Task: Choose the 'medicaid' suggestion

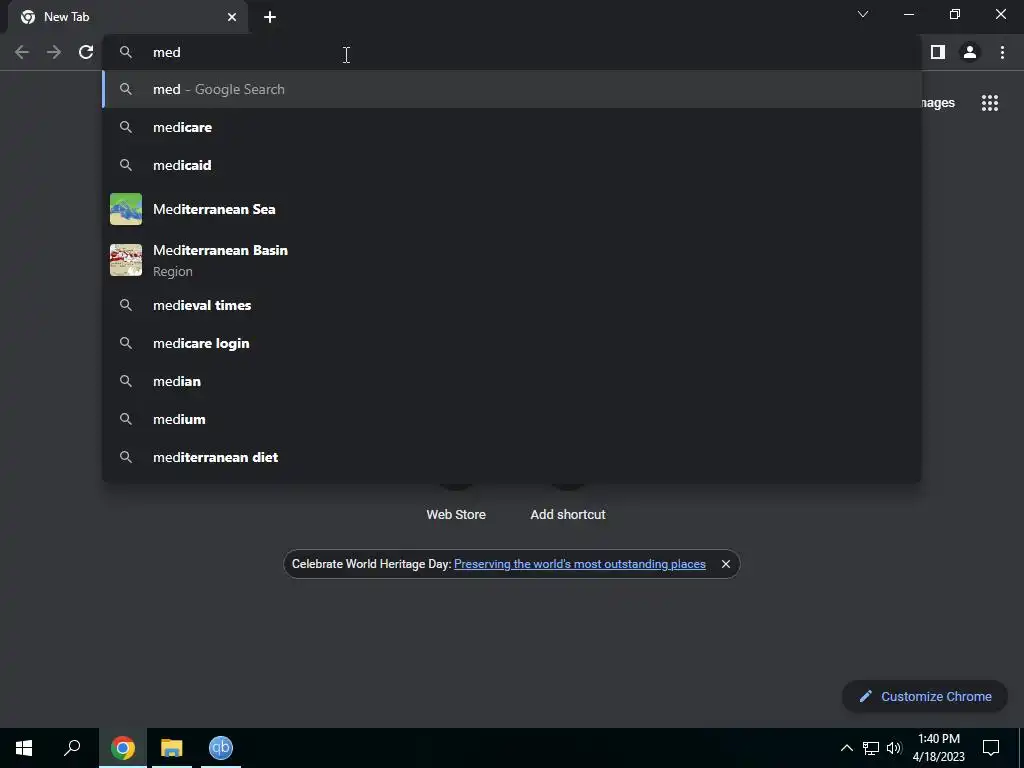Action: 512,165
